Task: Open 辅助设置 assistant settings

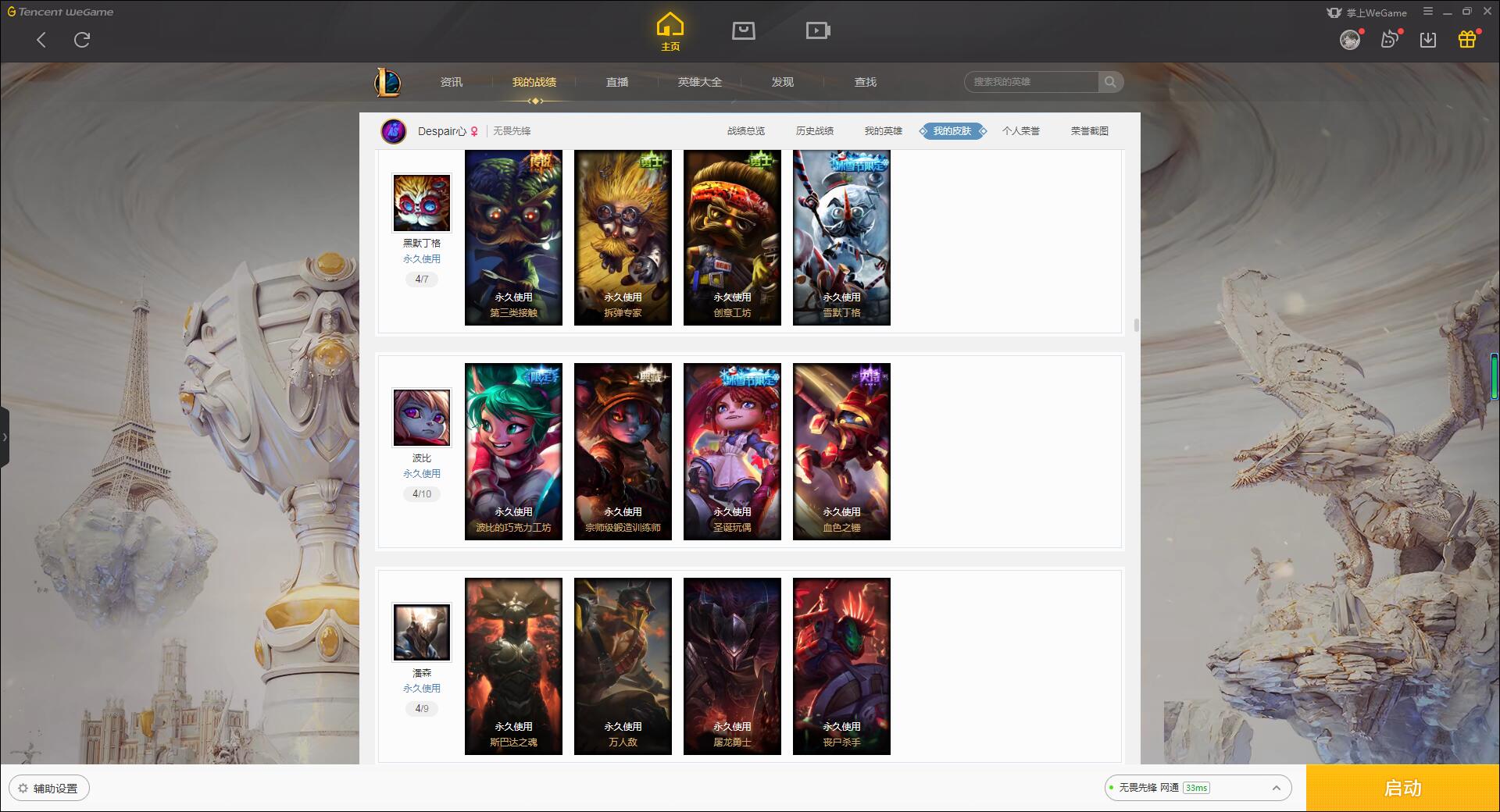Action: point(49,789)
